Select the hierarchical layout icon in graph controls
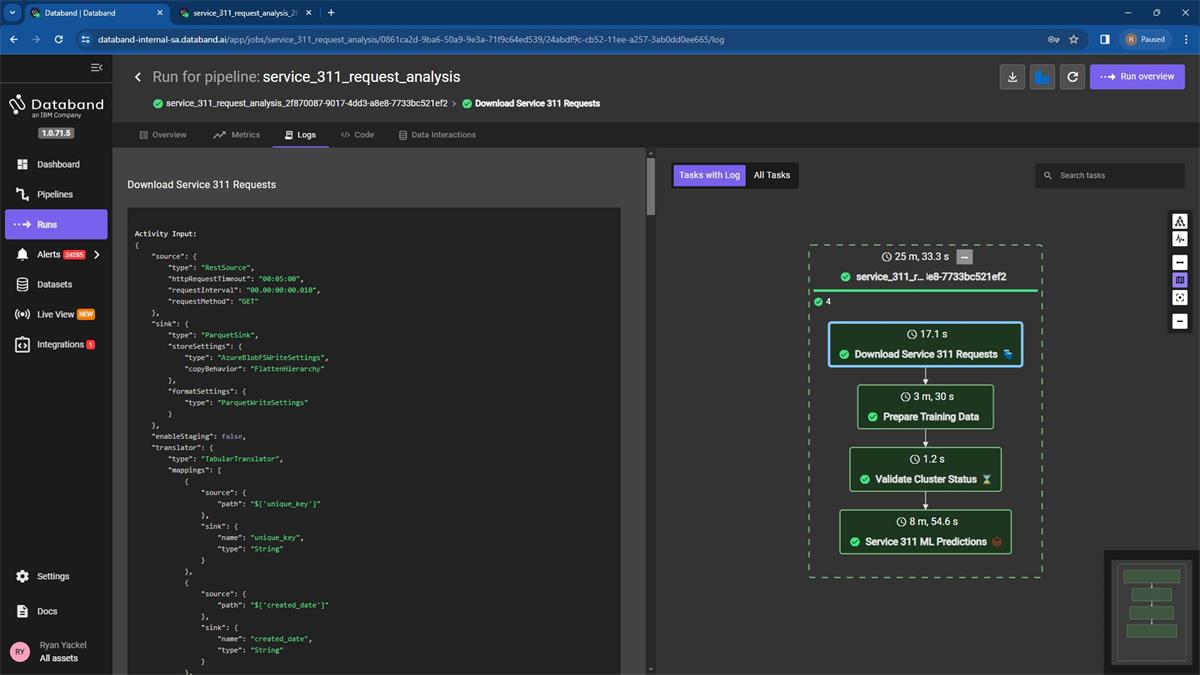1200x675 pixels. (1180, 220)
